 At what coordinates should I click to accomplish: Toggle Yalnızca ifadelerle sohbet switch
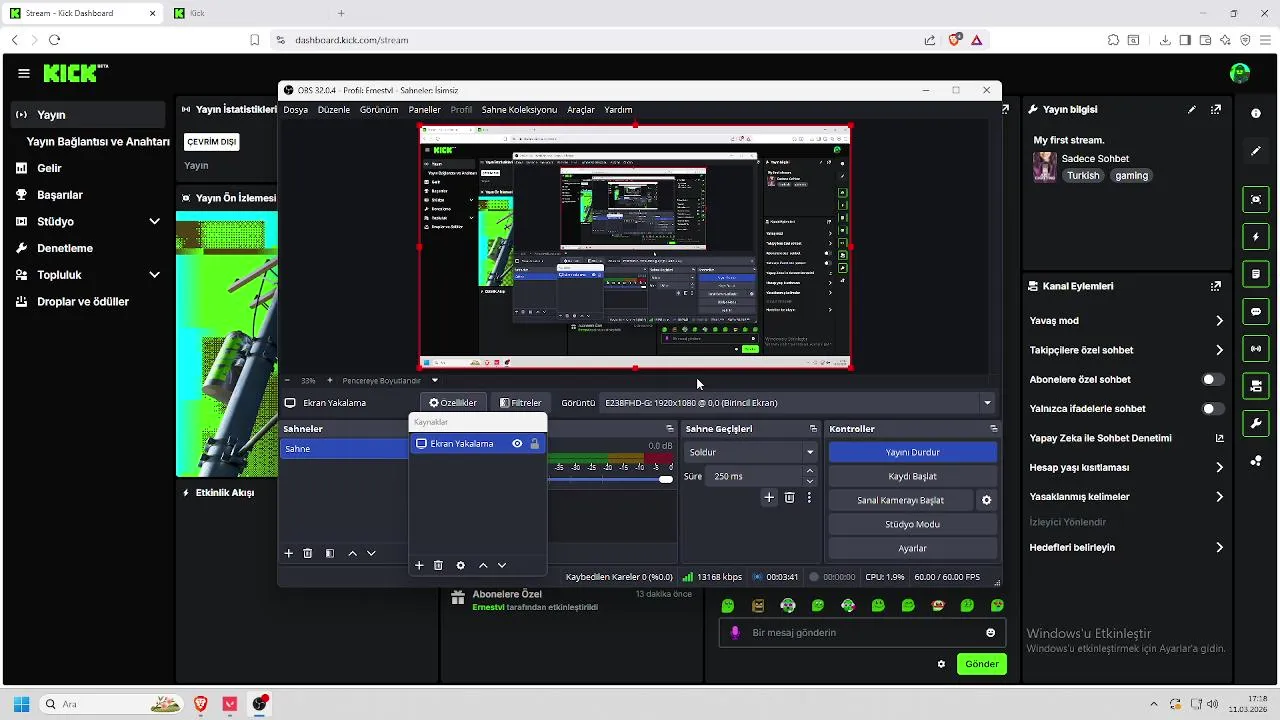[1213, 409]
